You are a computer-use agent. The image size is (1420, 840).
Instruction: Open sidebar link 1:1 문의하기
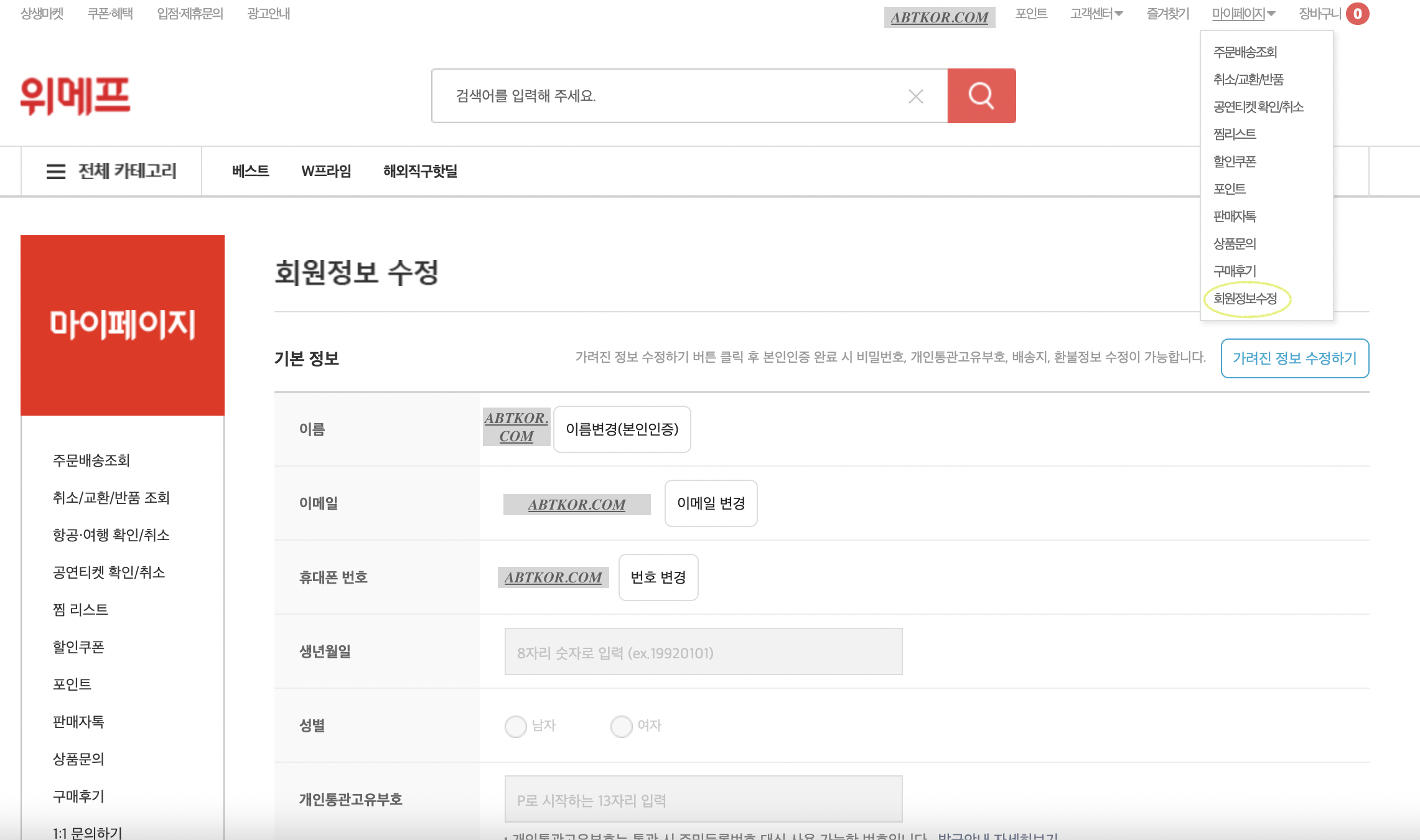pyautogui.click(x=88, y=833)
